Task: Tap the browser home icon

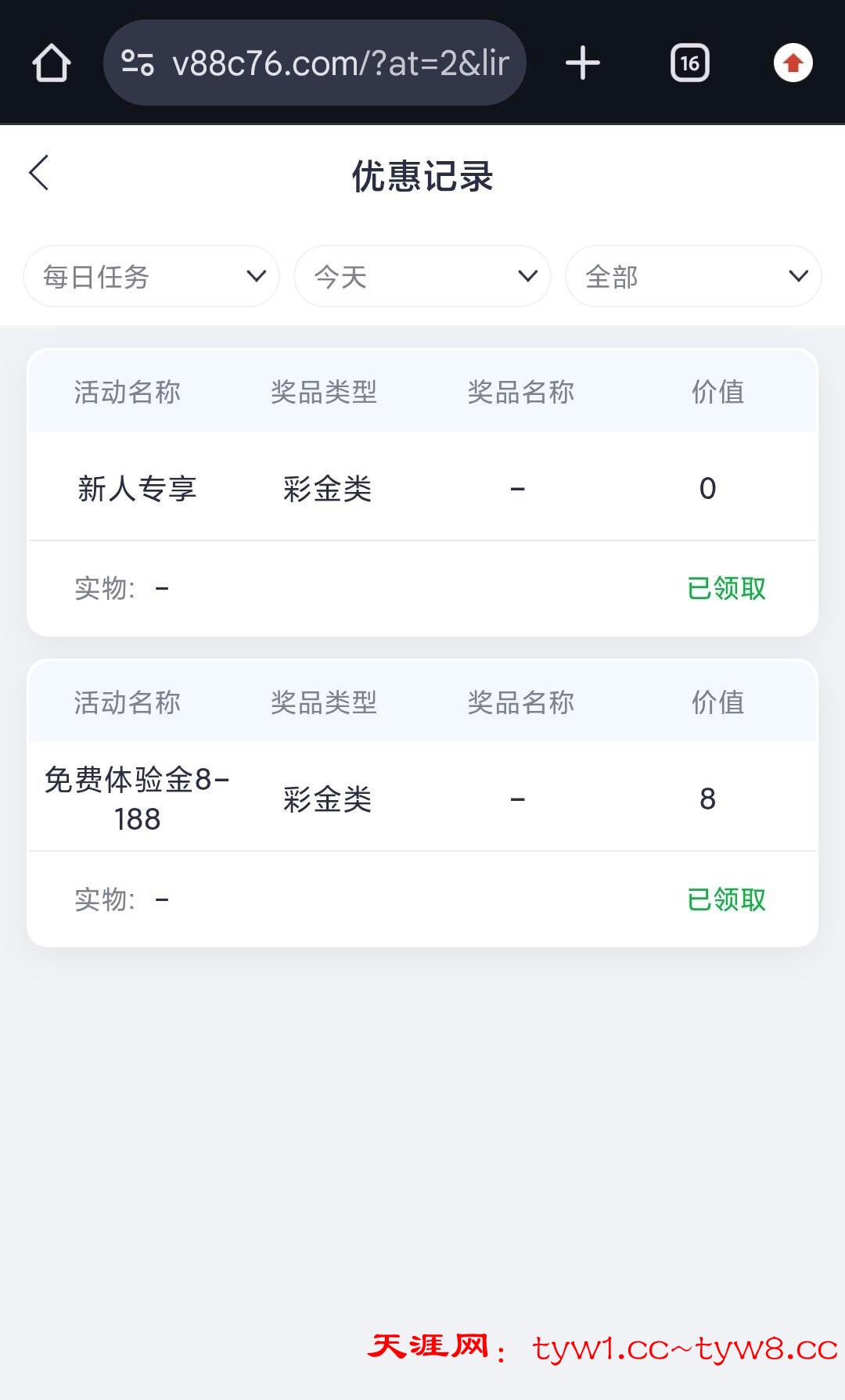Action: coord(52,63)
